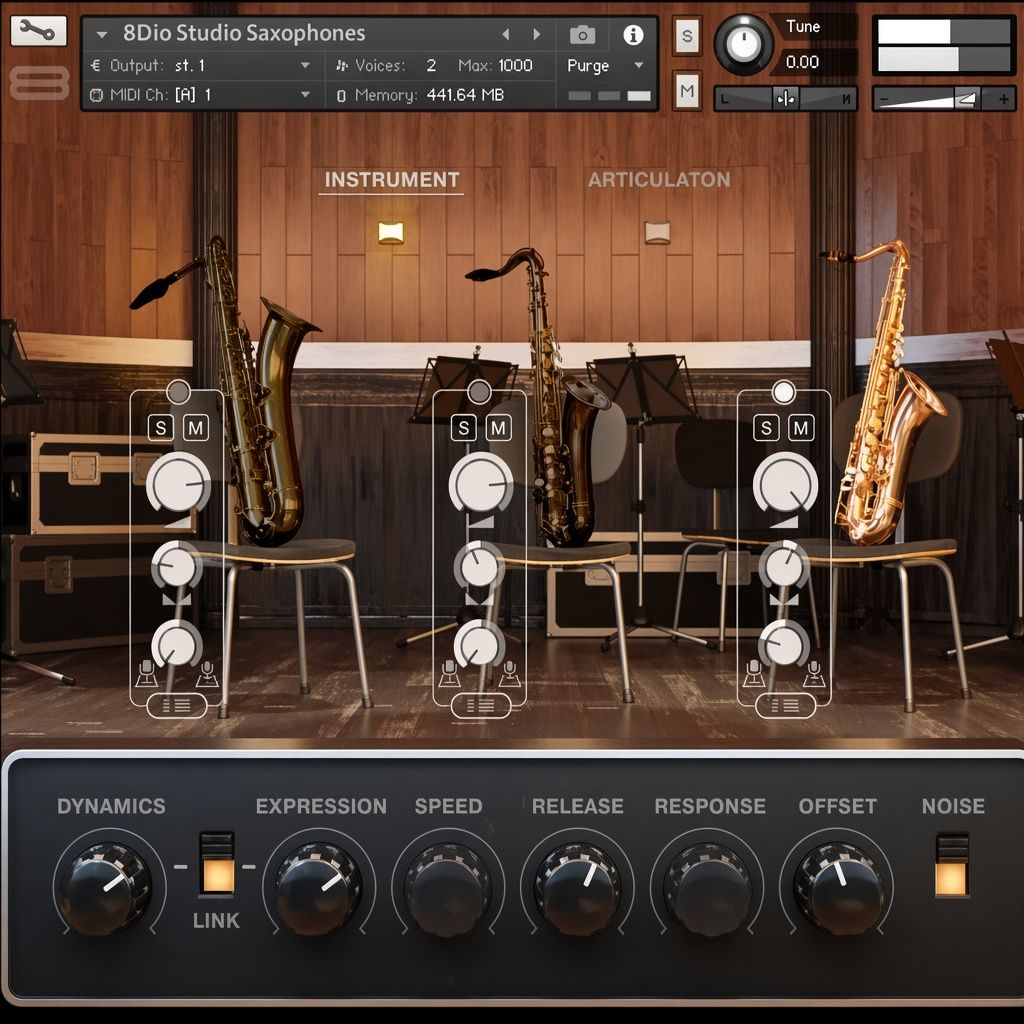Solo the instrument with header S button
The image size is (1024, 1024).
[687, 35]
